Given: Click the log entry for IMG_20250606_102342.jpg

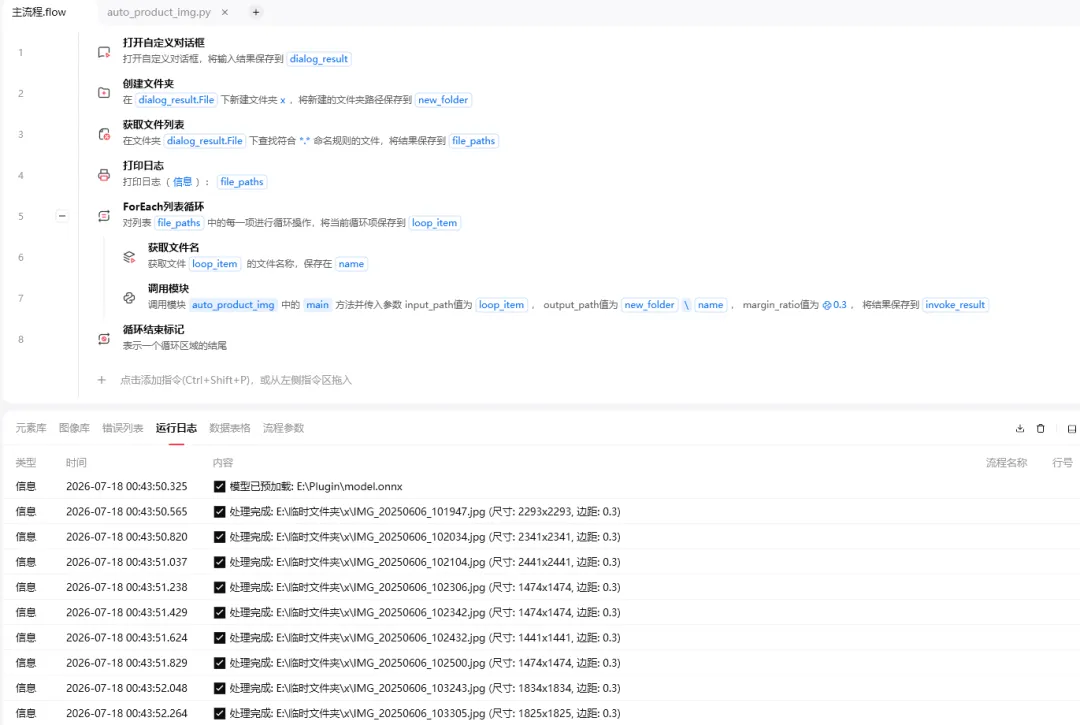Looking at the screenshot, I should tap(540, 613).
